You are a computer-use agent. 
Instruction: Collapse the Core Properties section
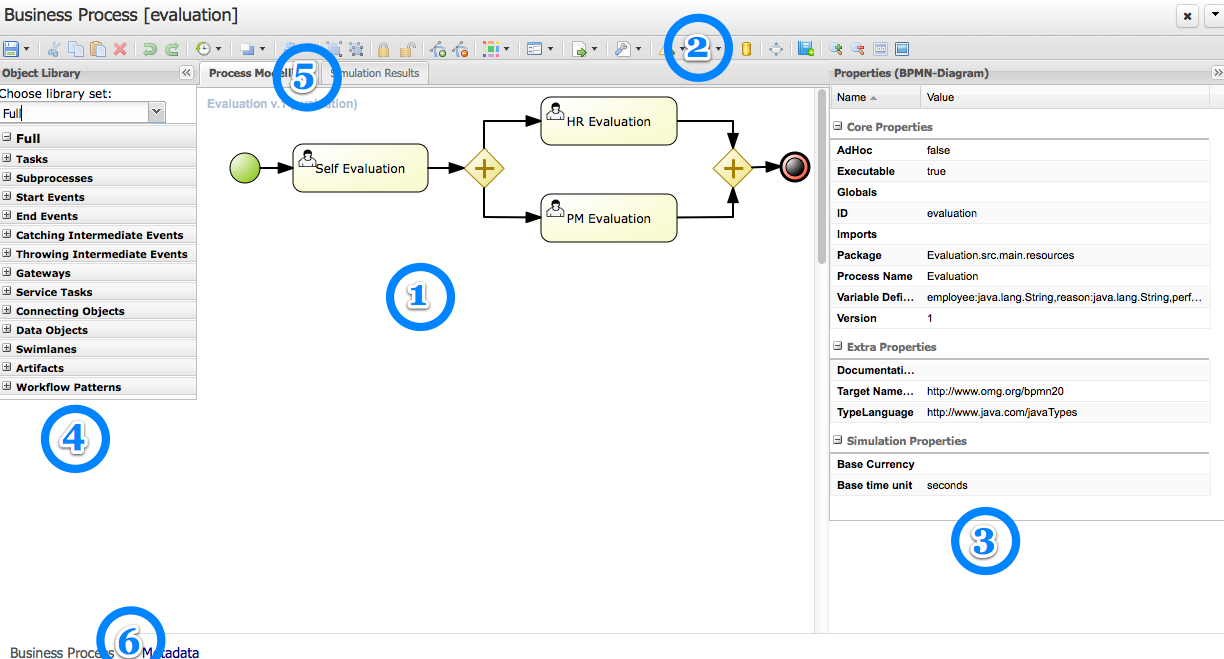pos(838,127)
